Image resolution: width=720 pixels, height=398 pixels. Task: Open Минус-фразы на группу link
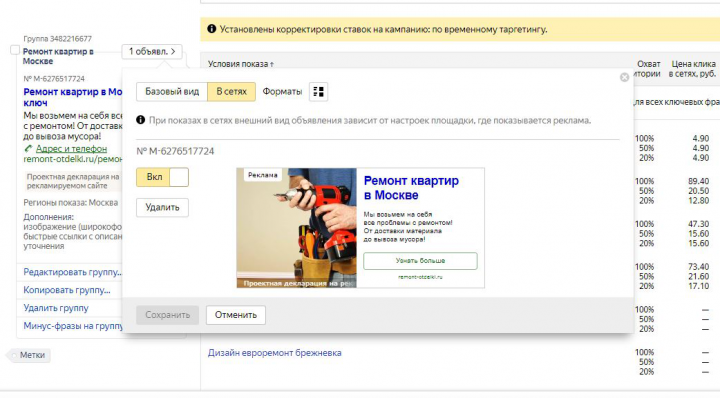point(73,326)
